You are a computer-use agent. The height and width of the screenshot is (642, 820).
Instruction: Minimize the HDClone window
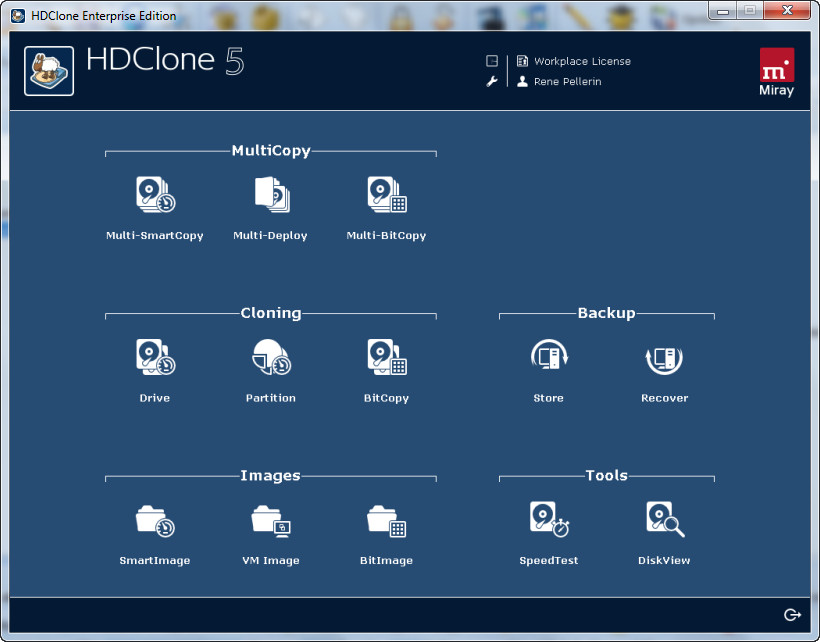coord(723,10)
